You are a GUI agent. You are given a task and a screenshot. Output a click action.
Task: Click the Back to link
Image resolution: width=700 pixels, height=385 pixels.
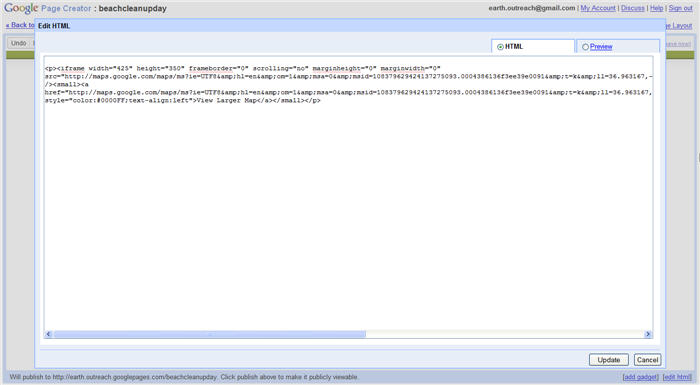point(20,25)
